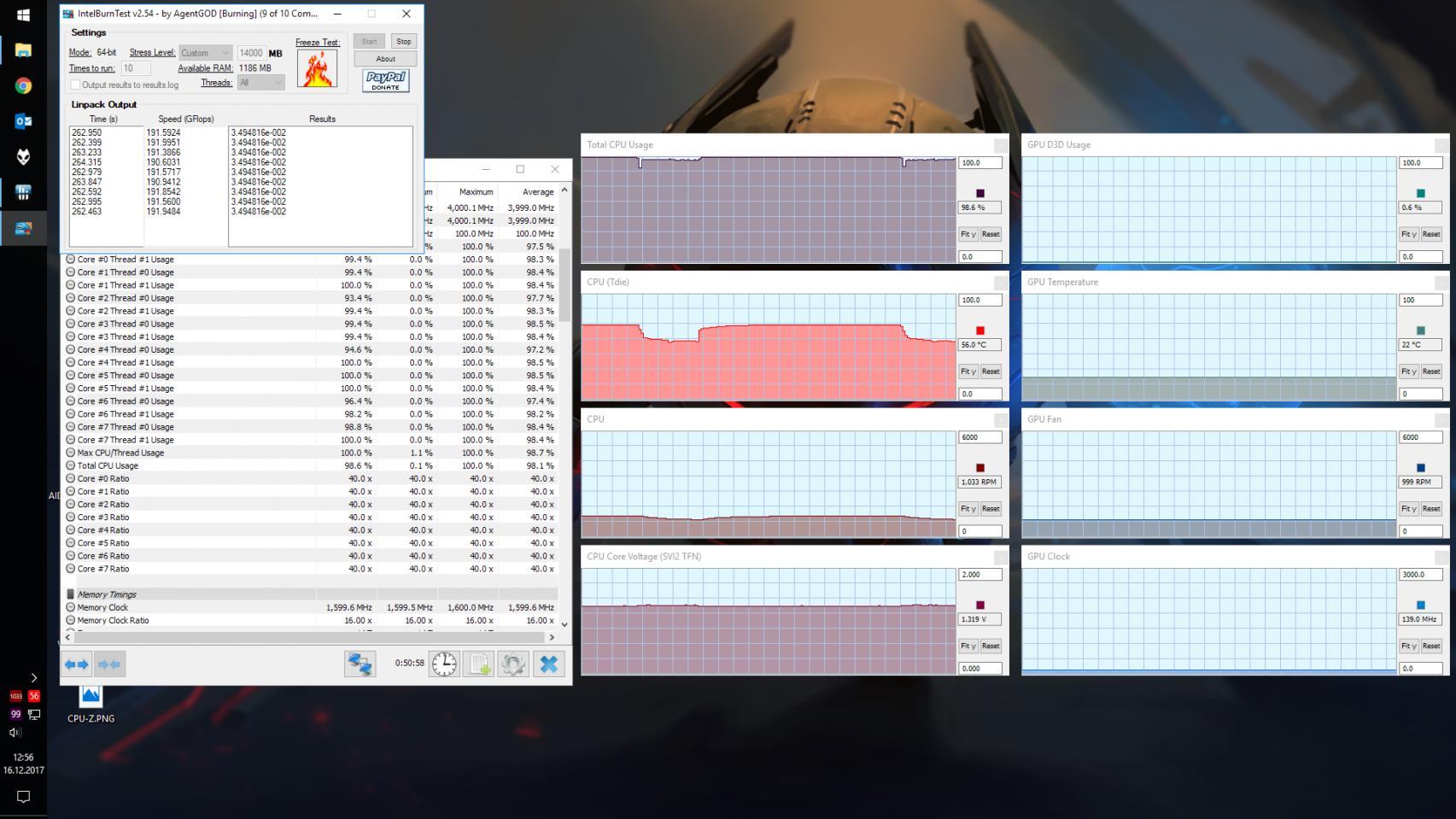This screenshot has height=819, width=1456.
Task: Show hidden tray icons chevron
Action: coord(33,678)
